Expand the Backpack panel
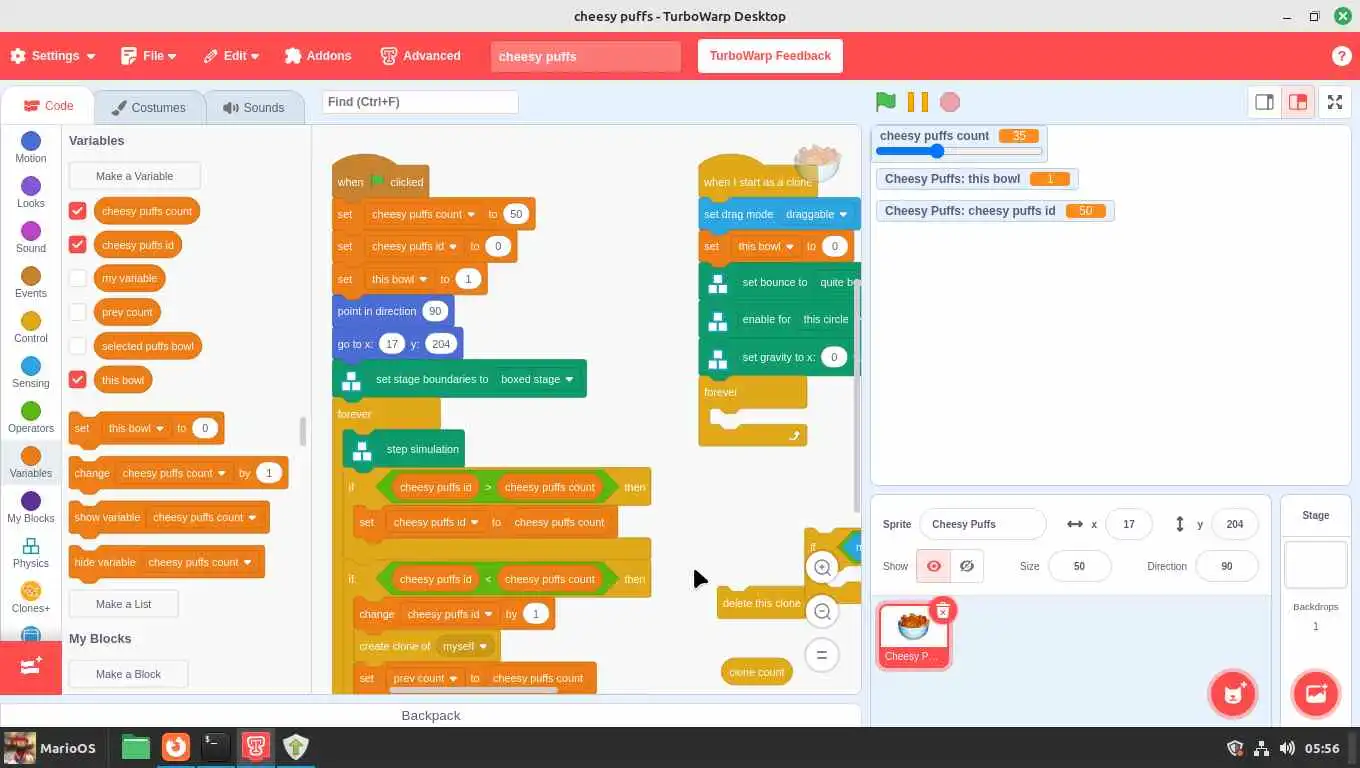 pos(431,715)
